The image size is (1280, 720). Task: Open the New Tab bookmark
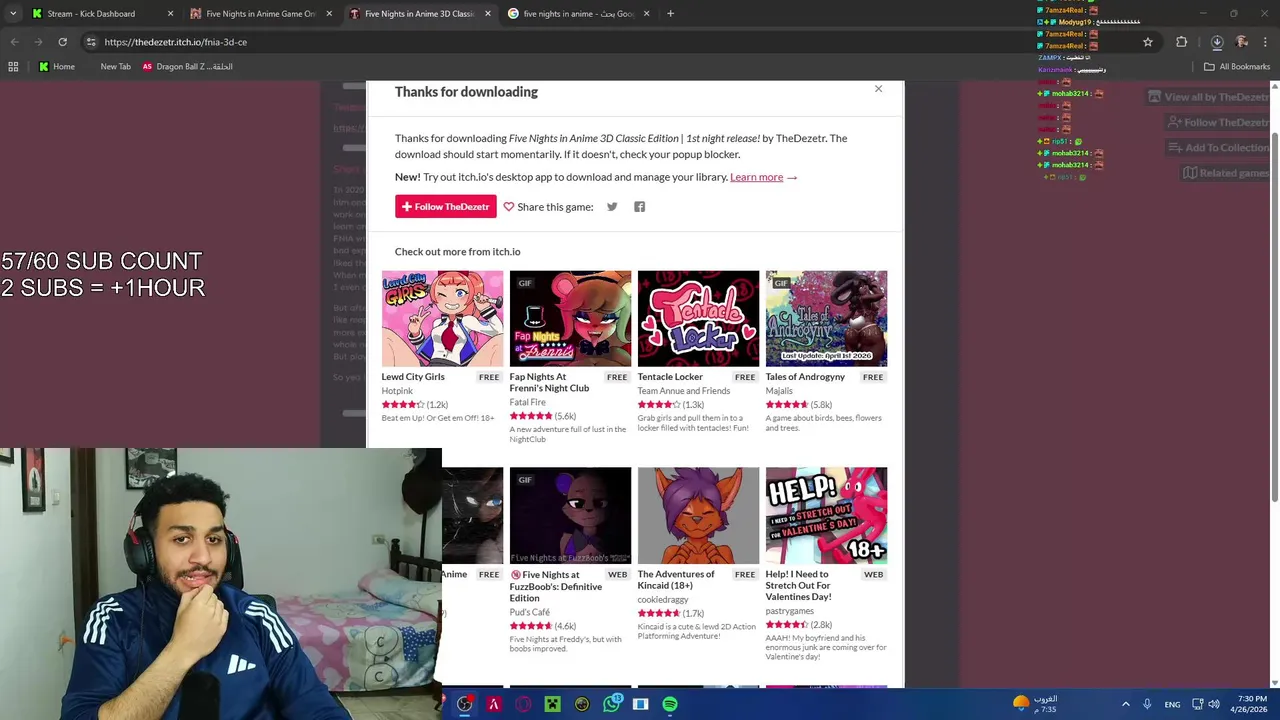click(x=115, y=67)
